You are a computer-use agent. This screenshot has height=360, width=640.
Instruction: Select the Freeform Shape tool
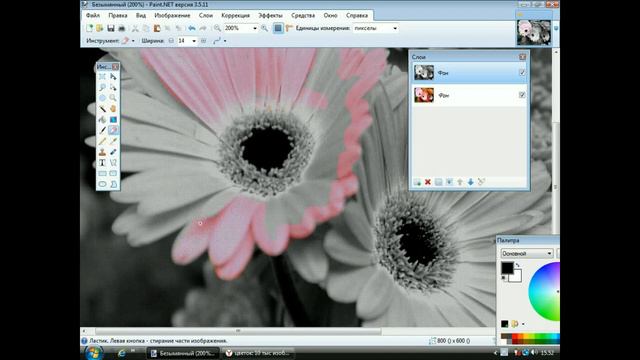pos(113,184)
